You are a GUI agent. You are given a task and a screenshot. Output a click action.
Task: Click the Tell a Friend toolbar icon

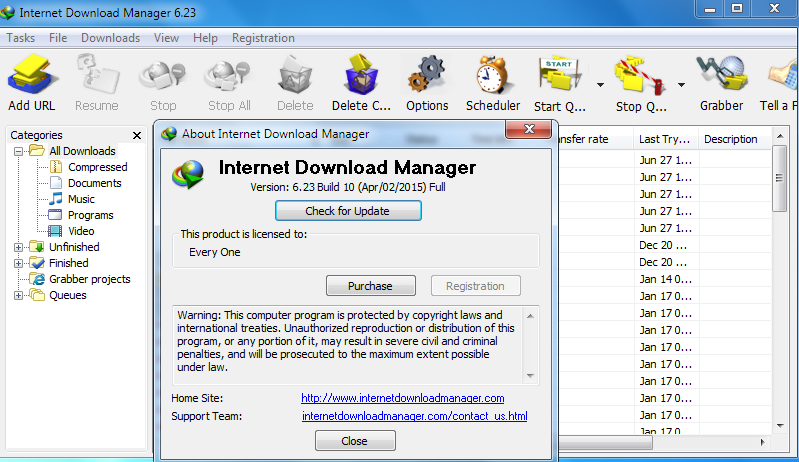tap(784, 76)
